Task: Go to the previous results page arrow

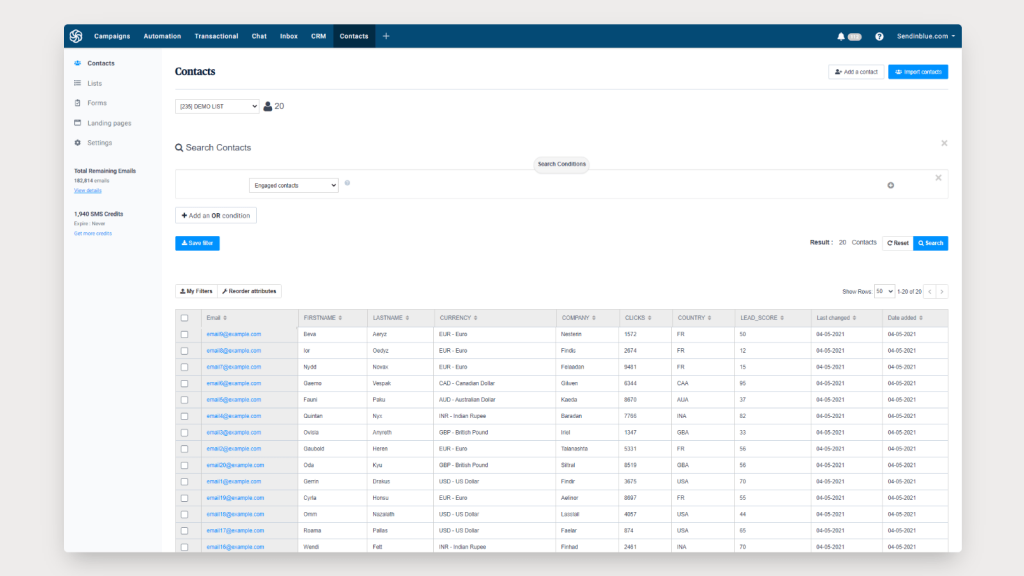Action: (x=930, y=292)
